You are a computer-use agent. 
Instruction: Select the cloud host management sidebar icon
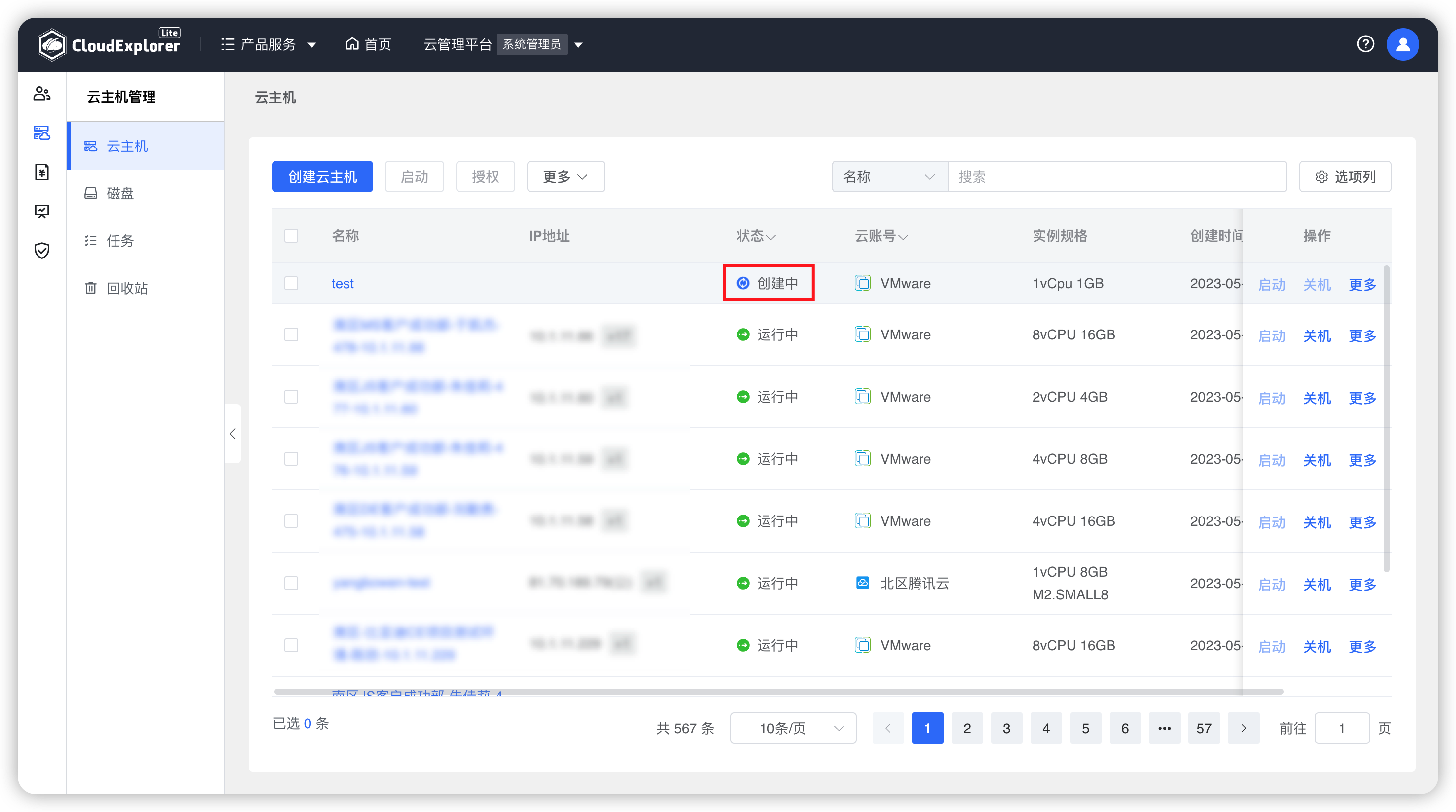(42, 132)
